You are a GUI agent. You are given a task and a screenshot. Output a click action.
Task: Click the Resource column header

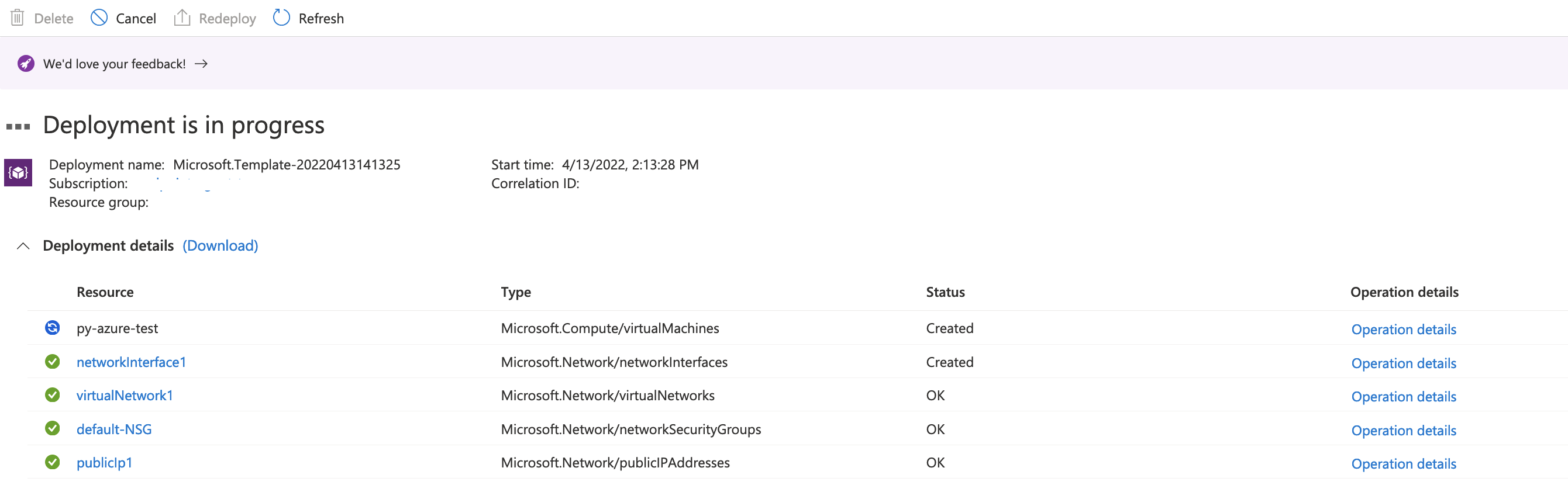click(105, 292)
